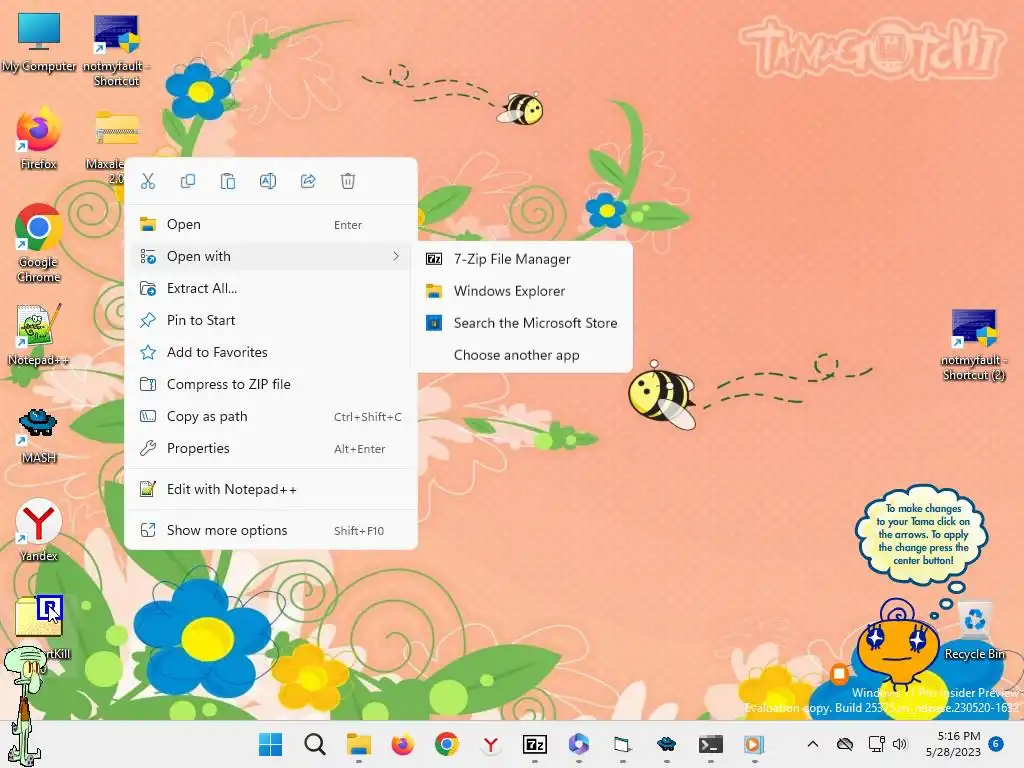Click the taskbar Search icon
The width and height of the screenshot is (1024, 768).
point(315,744)
